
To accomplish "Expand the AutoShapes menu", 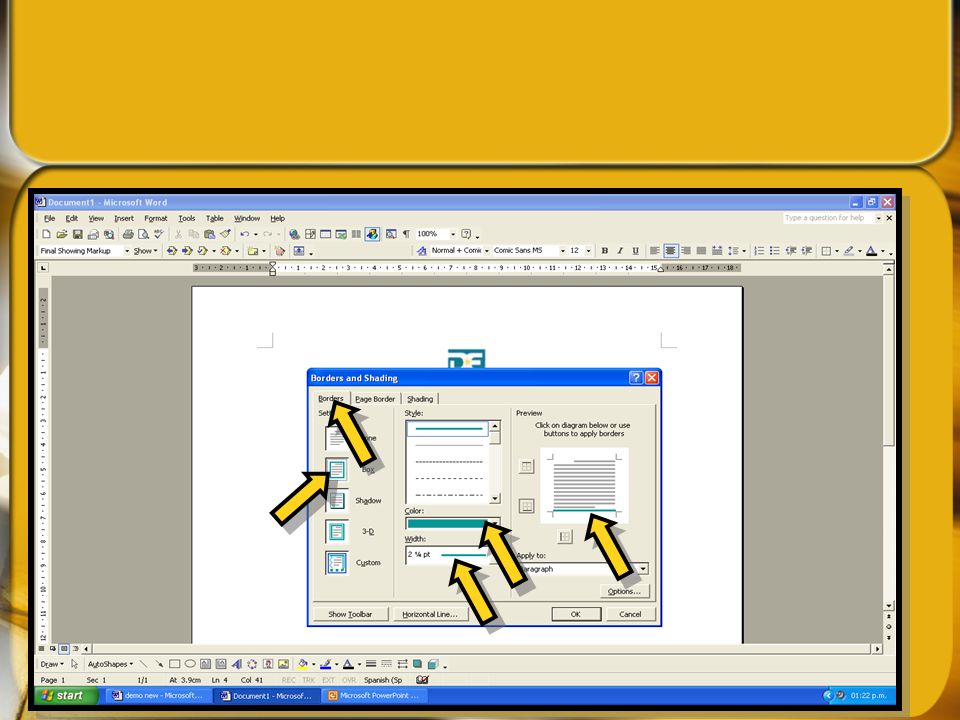I will [x=110, y=664].
